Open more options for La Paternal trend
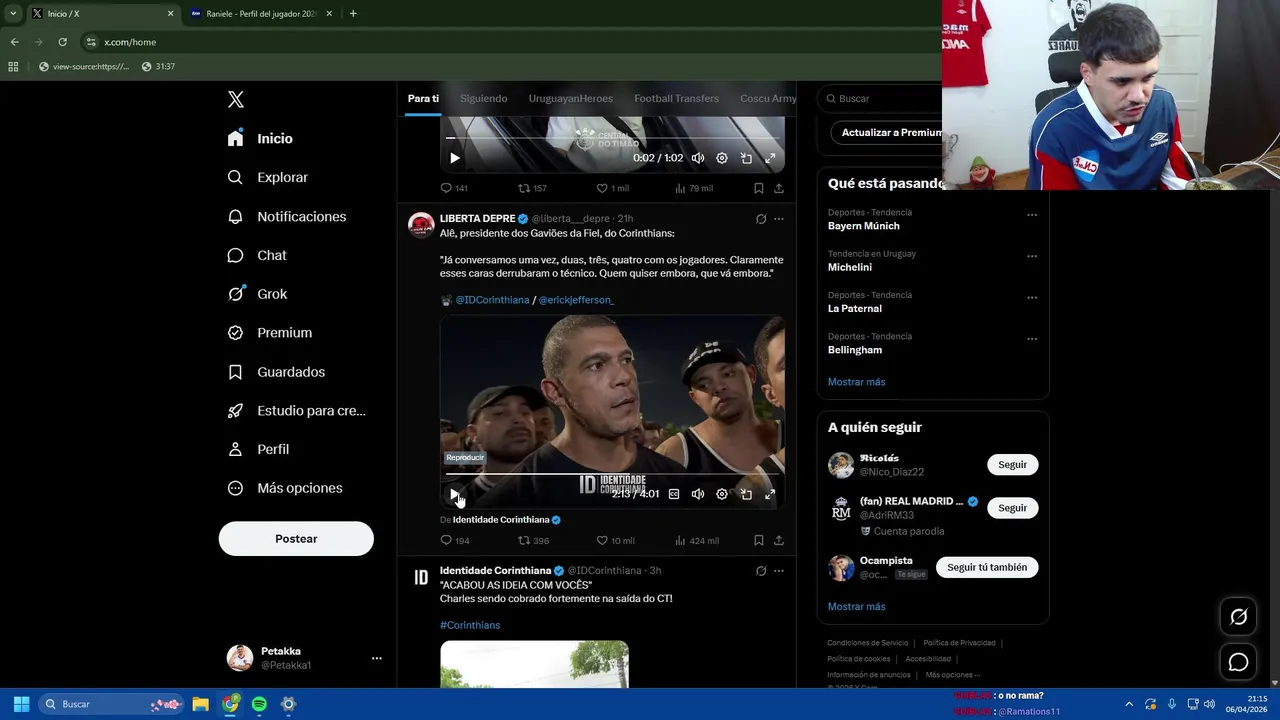The height and width of the screenshot is (720, 1280). point(1032,297)
